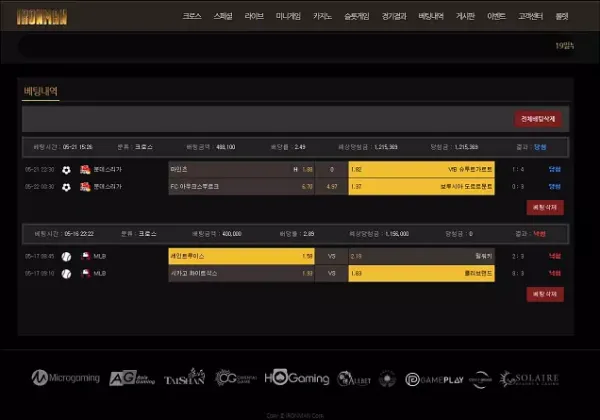
Task: Click the circular-arrow logo next to Solaire
Action: (x=480, y=380)
